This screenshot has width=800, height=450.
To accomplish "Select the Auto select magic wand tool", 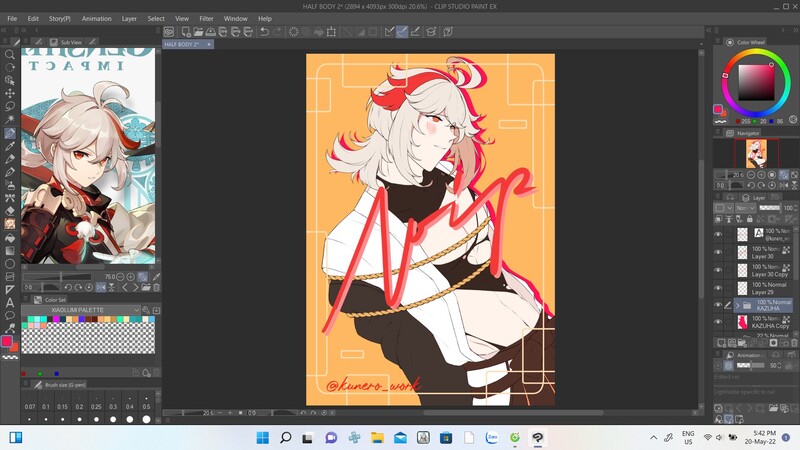I will tap(10, 119).
